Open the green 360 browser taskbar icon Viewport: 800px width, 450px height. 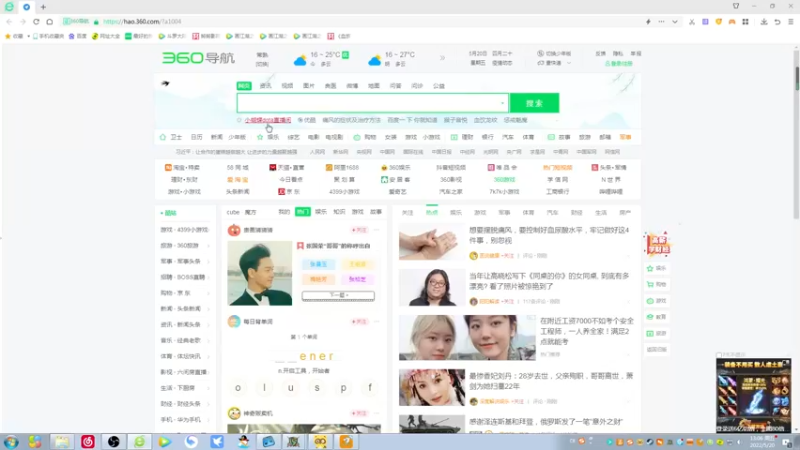pyautogui.click(x=139, y=441)
